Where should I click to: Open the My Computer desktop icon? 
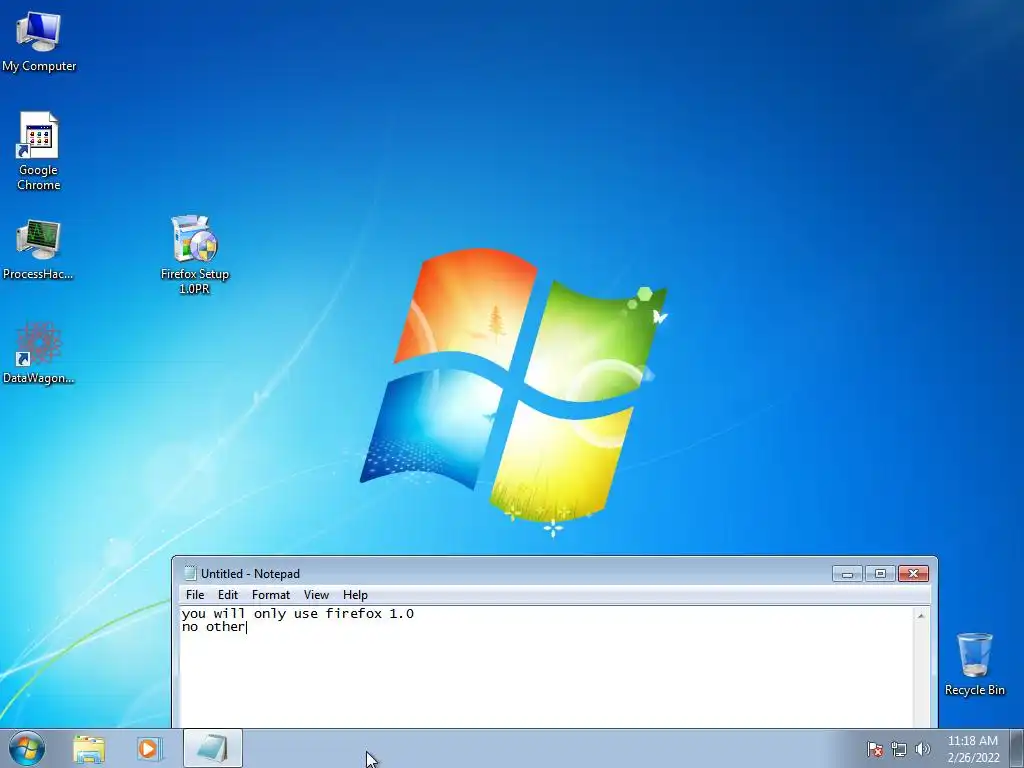click(39, 42)
